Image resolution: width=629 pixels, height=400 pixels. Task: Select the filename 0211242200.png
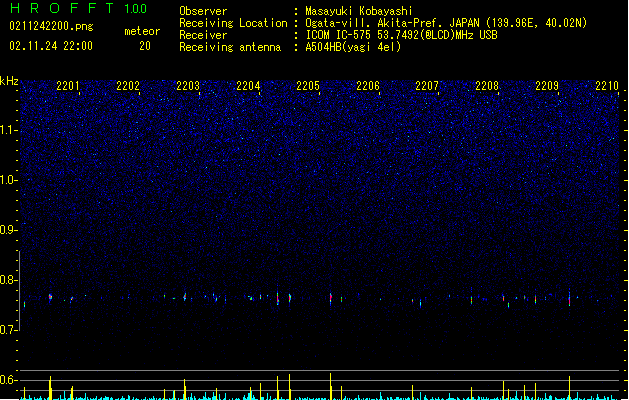pyautogui.click(x=51, y=26)
